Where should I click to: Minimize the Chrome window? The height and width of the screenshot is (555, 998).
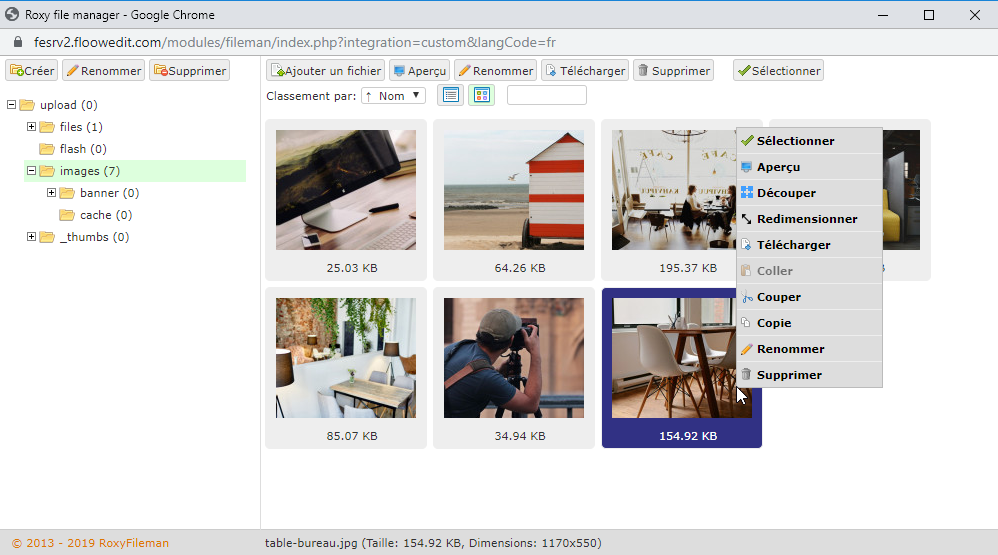point(883,15)
